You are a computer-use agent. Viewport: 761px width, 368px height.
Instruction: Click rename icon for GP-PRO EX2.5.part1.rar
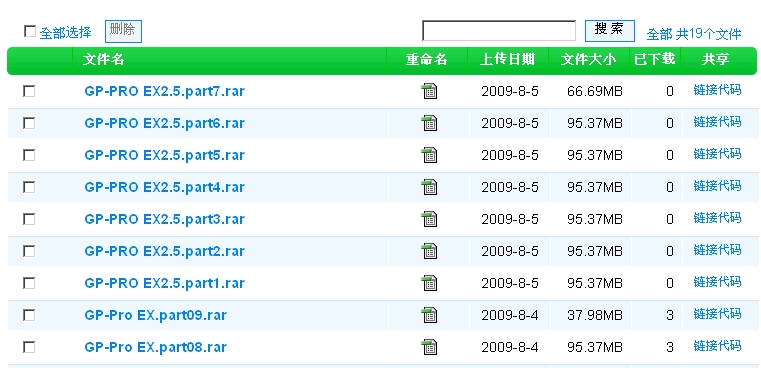point(429,283)
